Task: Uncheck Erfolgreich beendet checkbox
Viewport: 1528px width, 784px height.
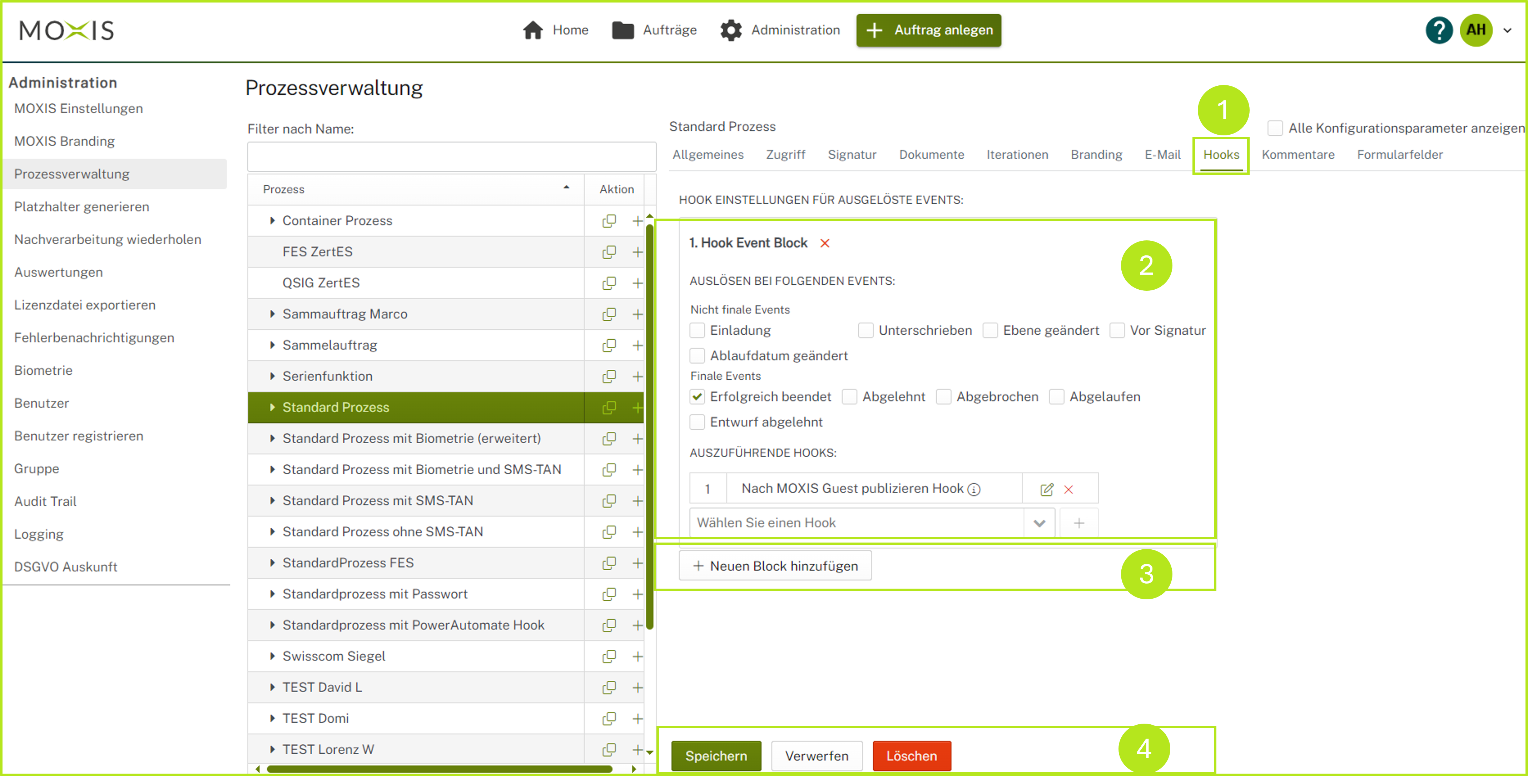Action: click(x=698, y=397)
